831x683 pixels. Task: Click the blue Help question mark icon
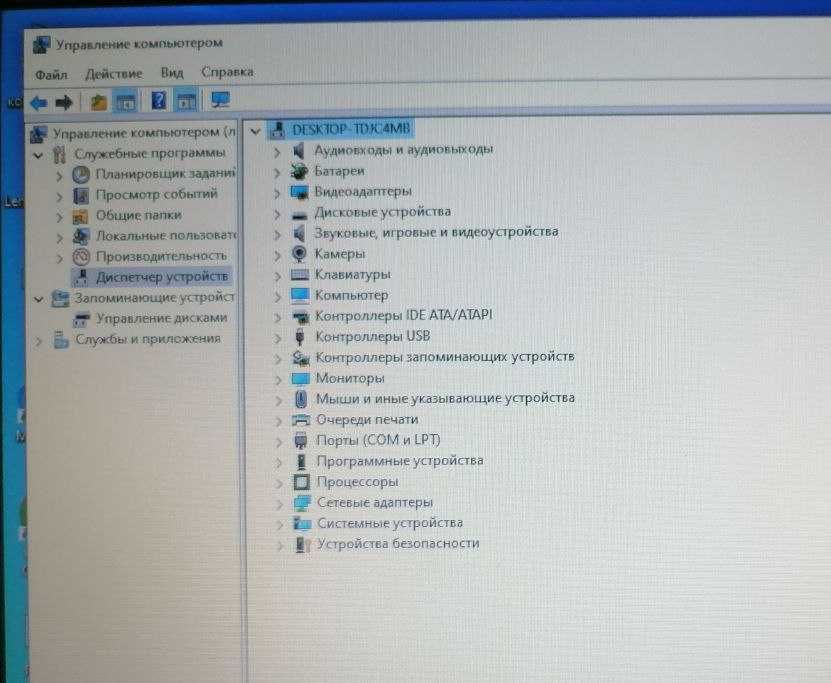(158, 100)
